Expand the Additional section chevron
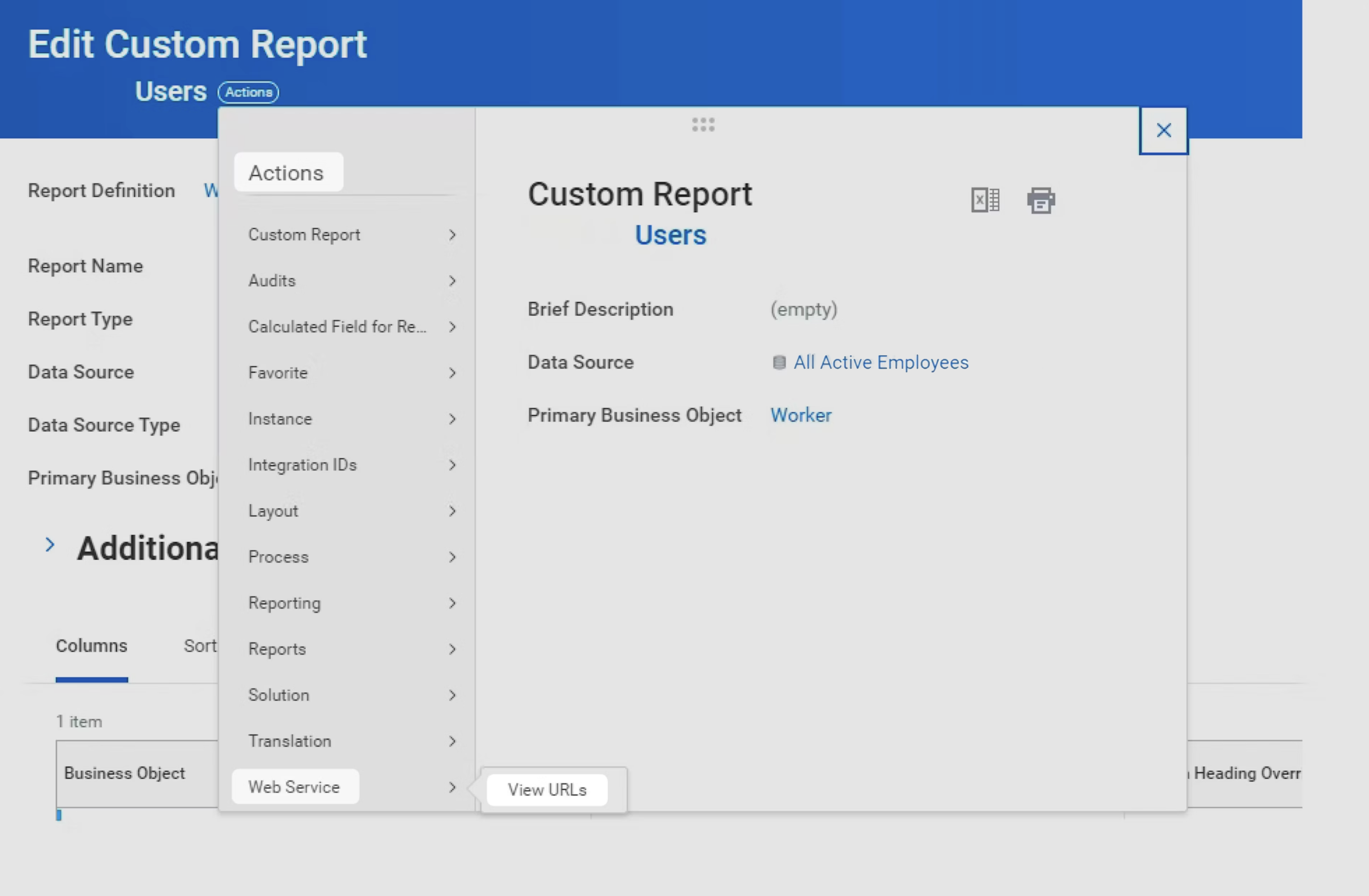 [50, 545]
